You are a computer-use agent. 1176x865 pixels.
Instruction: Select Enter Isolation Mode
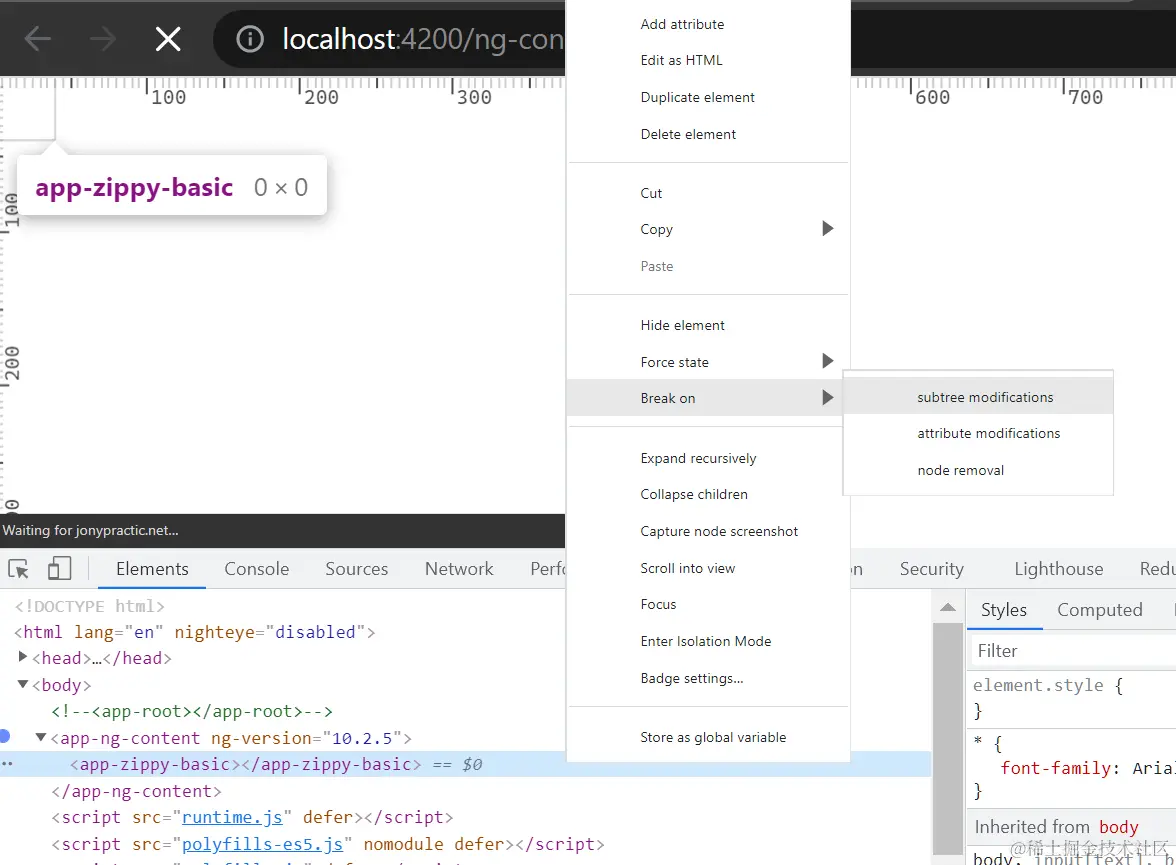pyautogui.click(x=706, y=641)
